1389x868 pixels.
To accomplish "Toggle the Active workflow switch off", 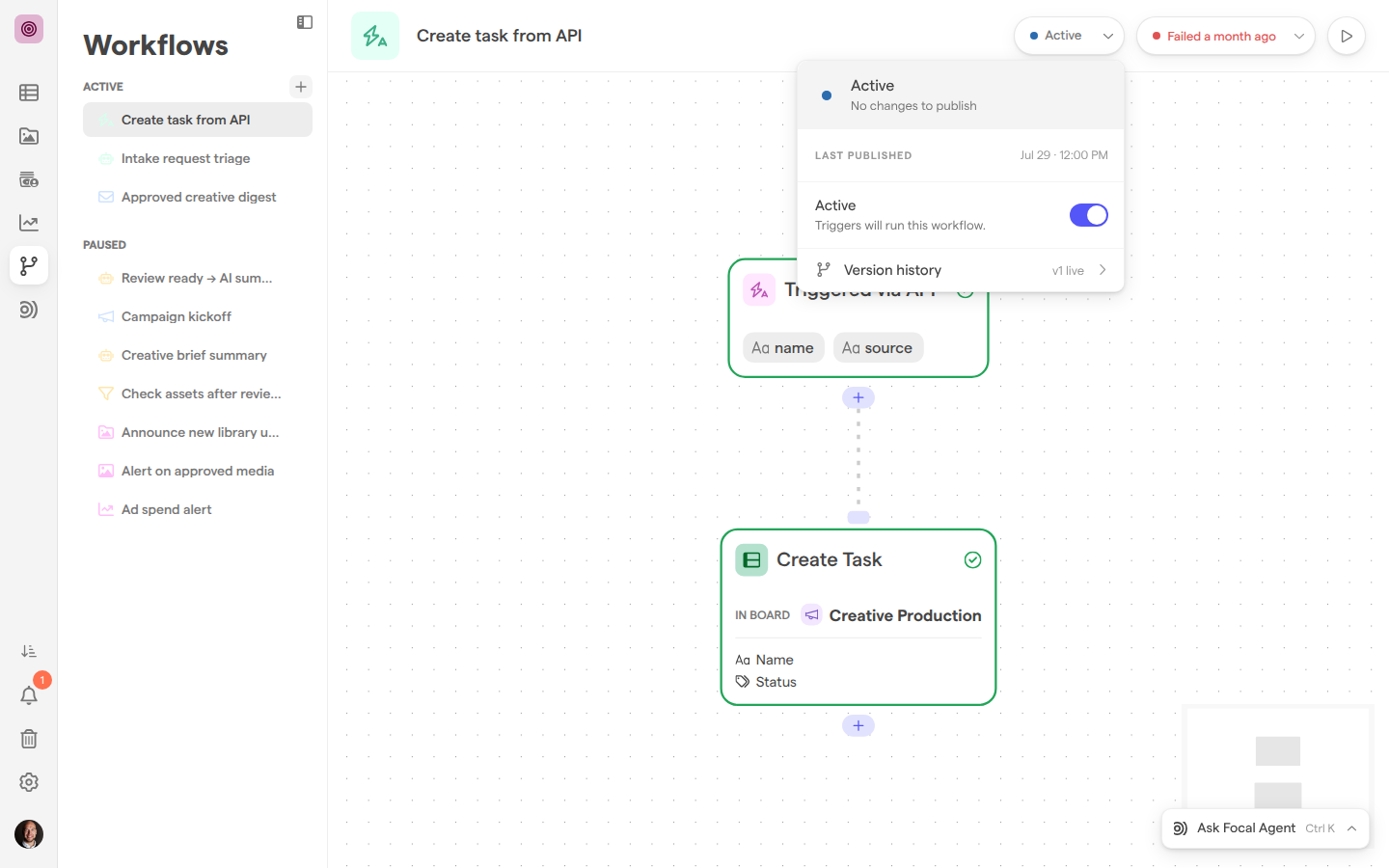I will 1089,215.
